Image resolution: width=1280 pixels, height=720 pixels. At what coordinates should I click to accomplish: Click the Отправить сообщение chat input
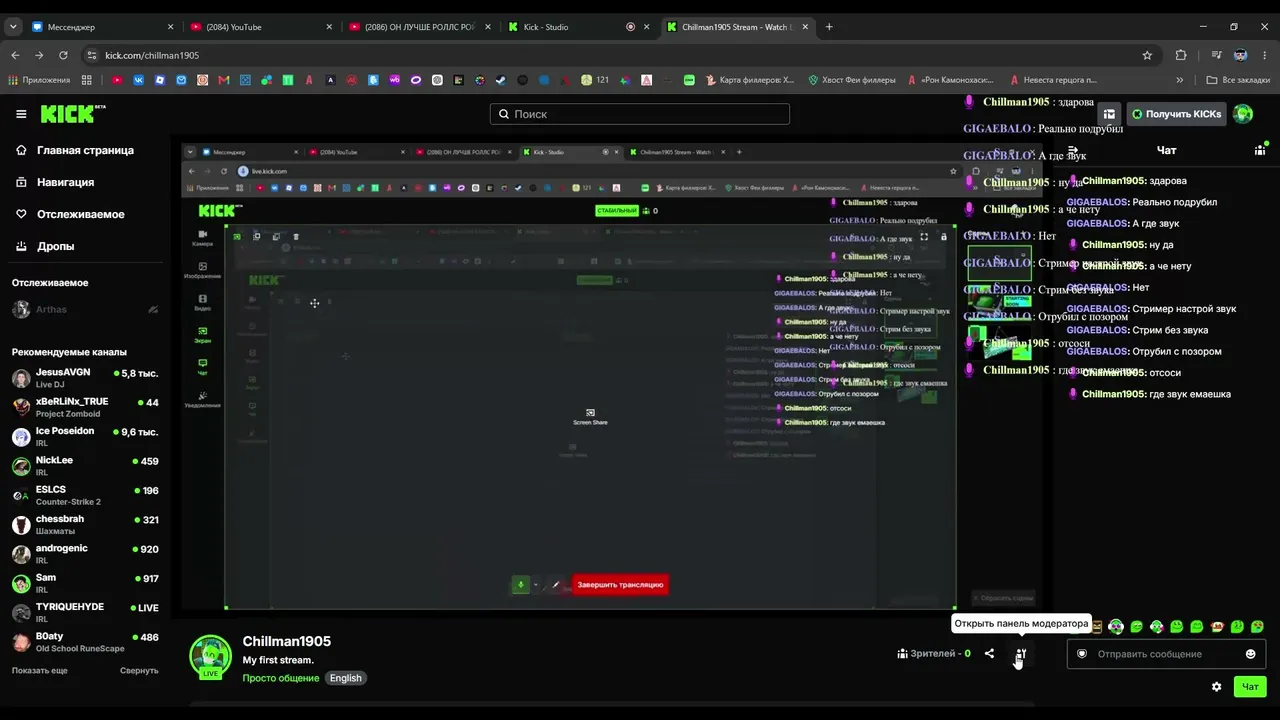1166,654
